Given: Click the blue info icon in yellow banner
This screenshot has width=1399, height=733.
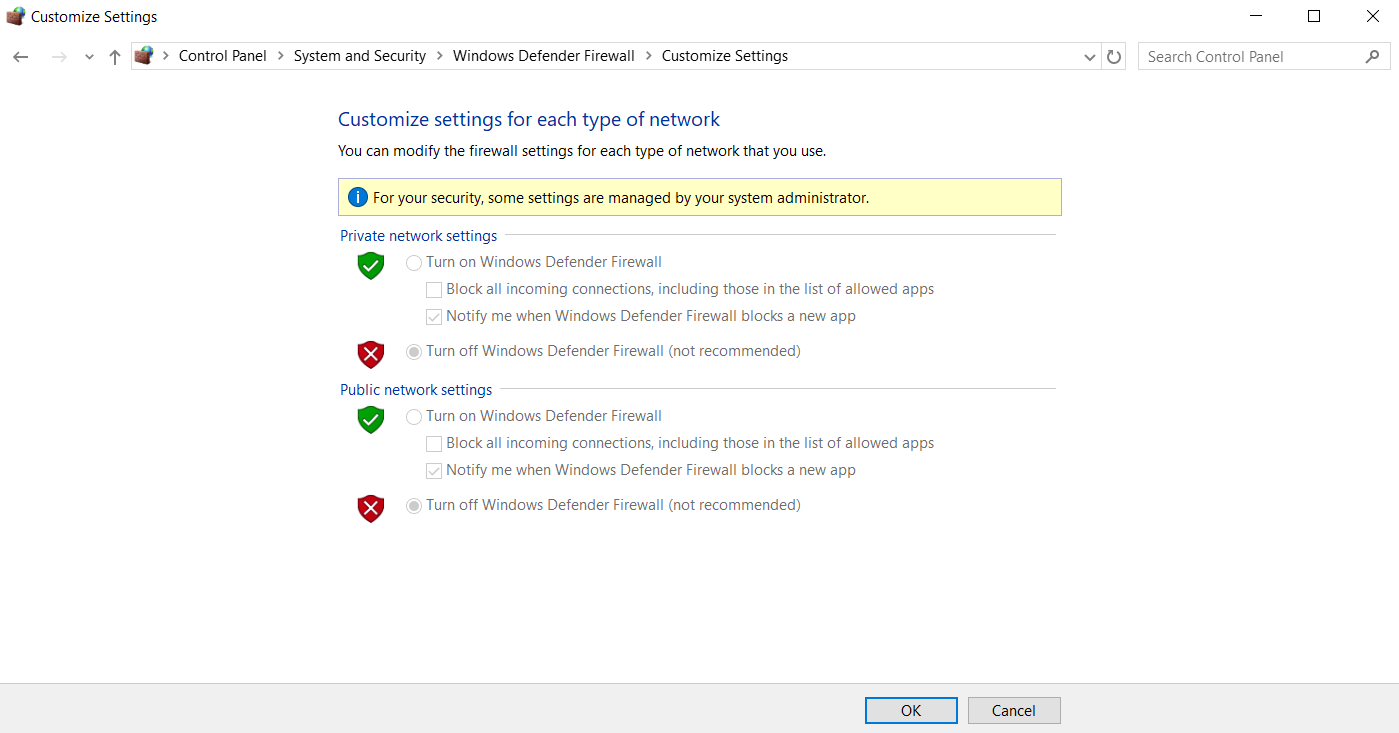Looking at the screenshot, I should (x=358, y=197).
